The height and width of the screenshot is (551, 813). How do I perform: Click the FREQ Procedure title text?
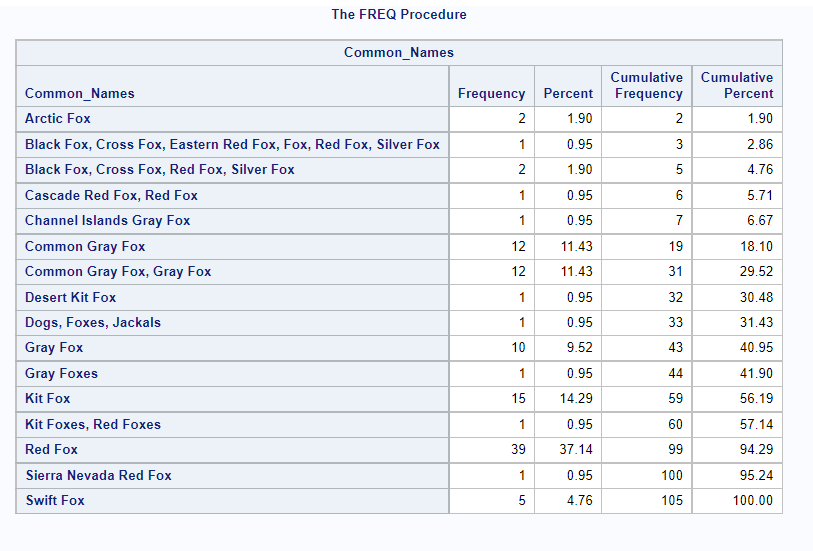point(399,15)
